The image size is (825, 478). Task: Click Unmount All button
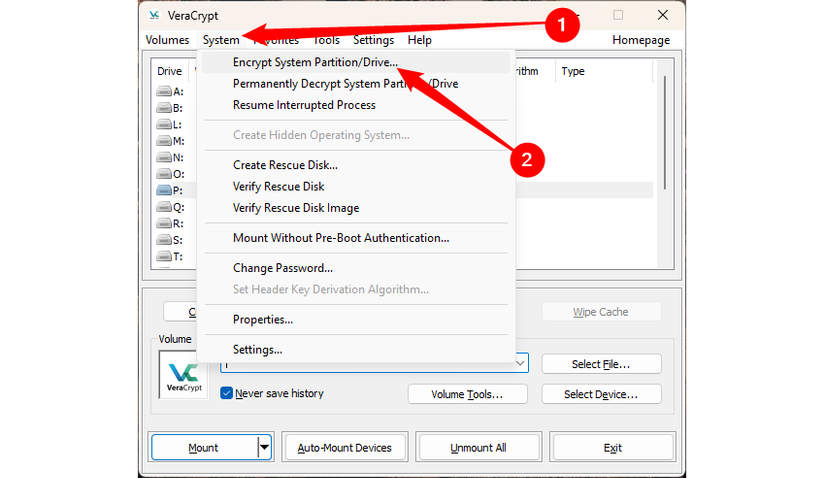tap(478, 447)
